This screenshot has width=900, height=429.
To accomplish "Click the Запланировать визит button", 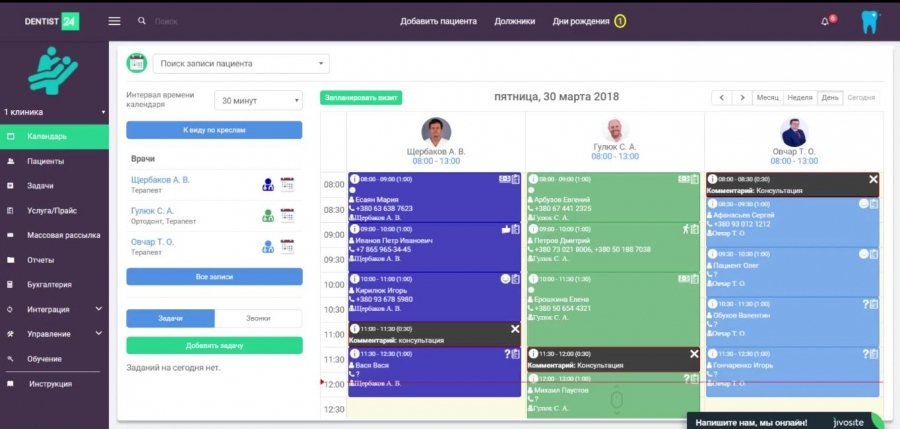I will 361,98.
